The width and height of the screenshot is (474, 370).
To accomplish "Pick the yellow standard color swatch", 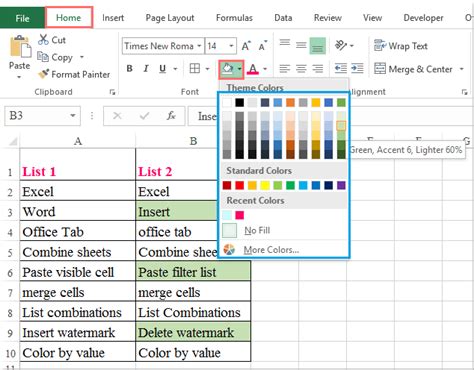I will point(265,185).
